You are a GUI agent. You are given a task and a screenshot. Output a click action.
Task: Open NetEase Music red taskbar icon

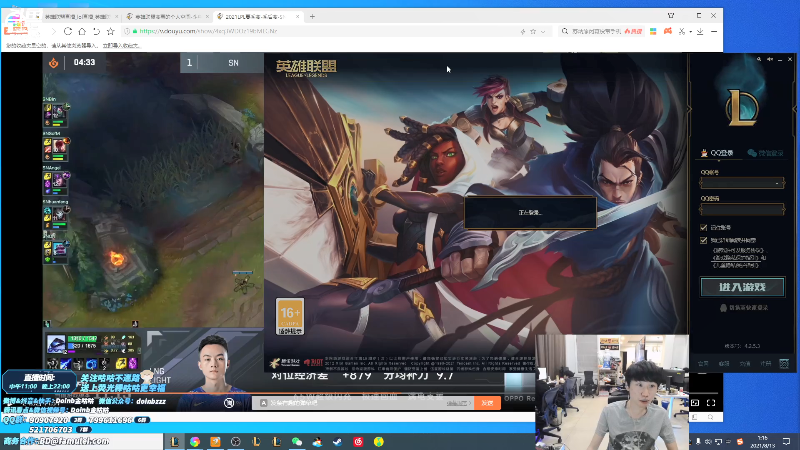coord(358,441)
